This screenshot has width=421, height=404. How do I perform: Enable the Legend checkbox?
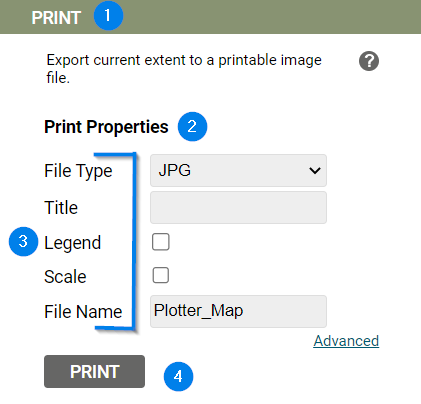point(161,242)
